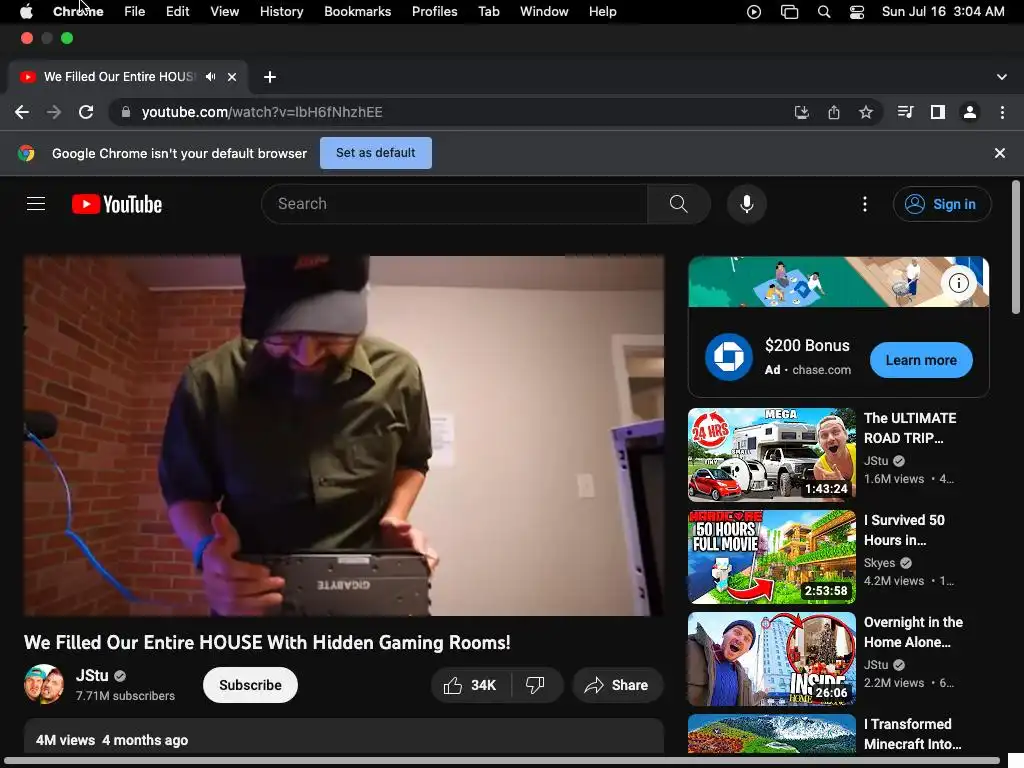Image resolution: width=1024 pixels, height=768 pixels.
Task: Click the ad info icon on banner
Action: pyautogui.click(x=958, y=283)
